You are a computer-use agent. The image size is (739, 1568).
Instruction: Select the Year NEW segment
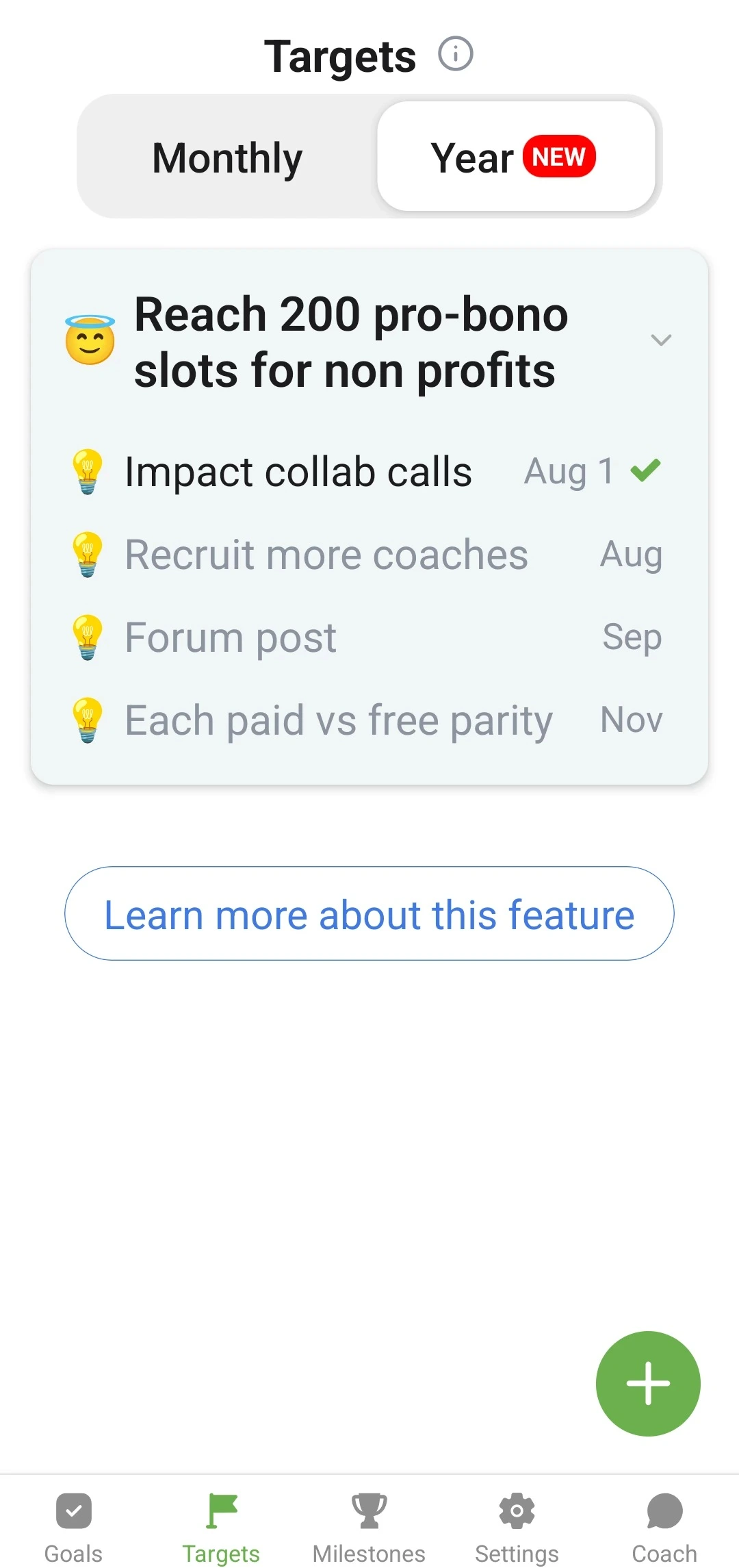click(516, 157)
